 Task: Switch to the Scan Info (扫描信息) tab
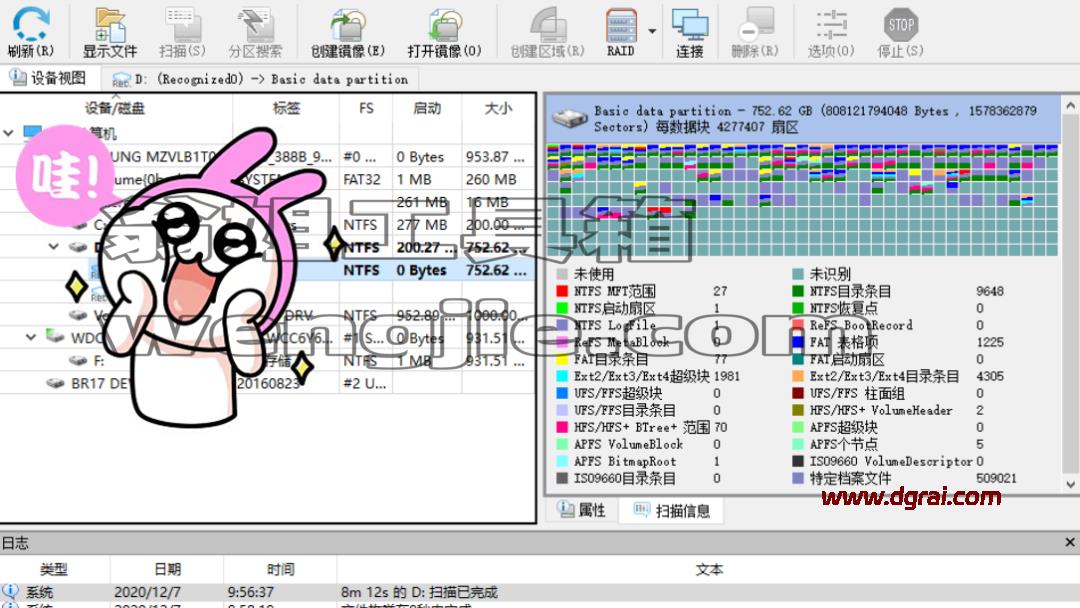(672, 510)
